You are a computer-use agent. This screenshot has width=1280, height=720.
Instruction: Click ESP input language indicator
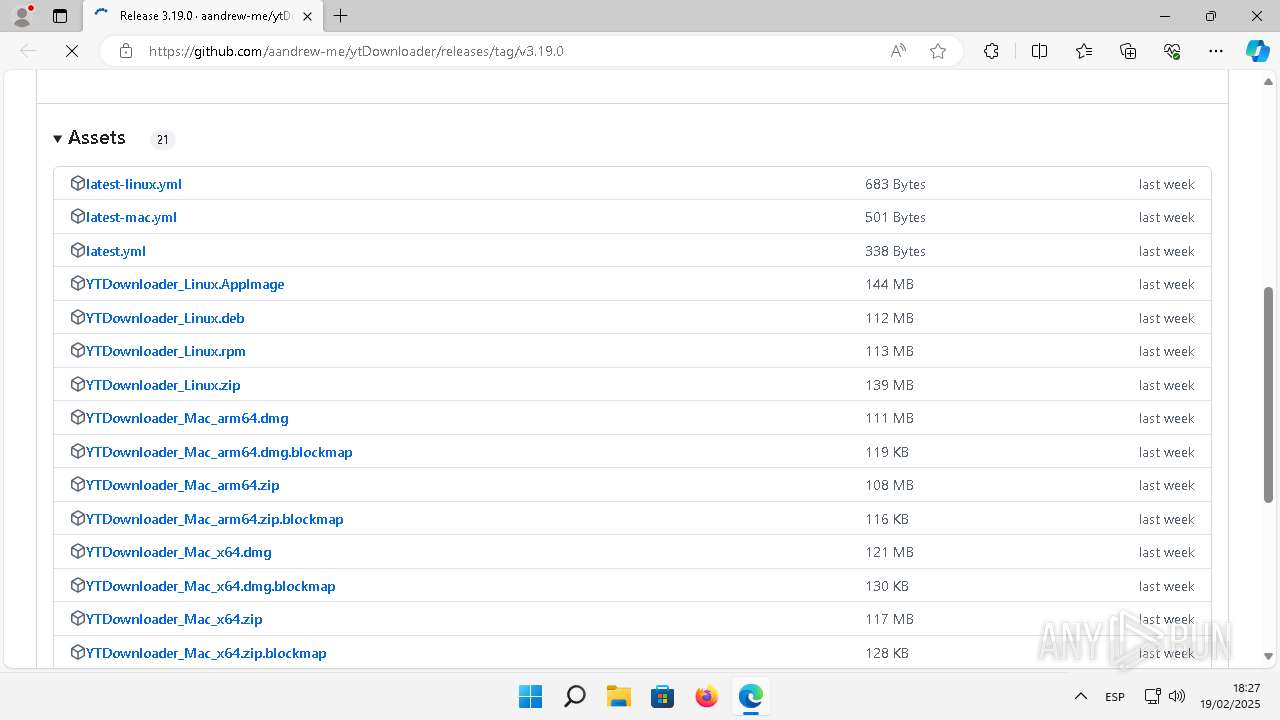(1114, 696)
